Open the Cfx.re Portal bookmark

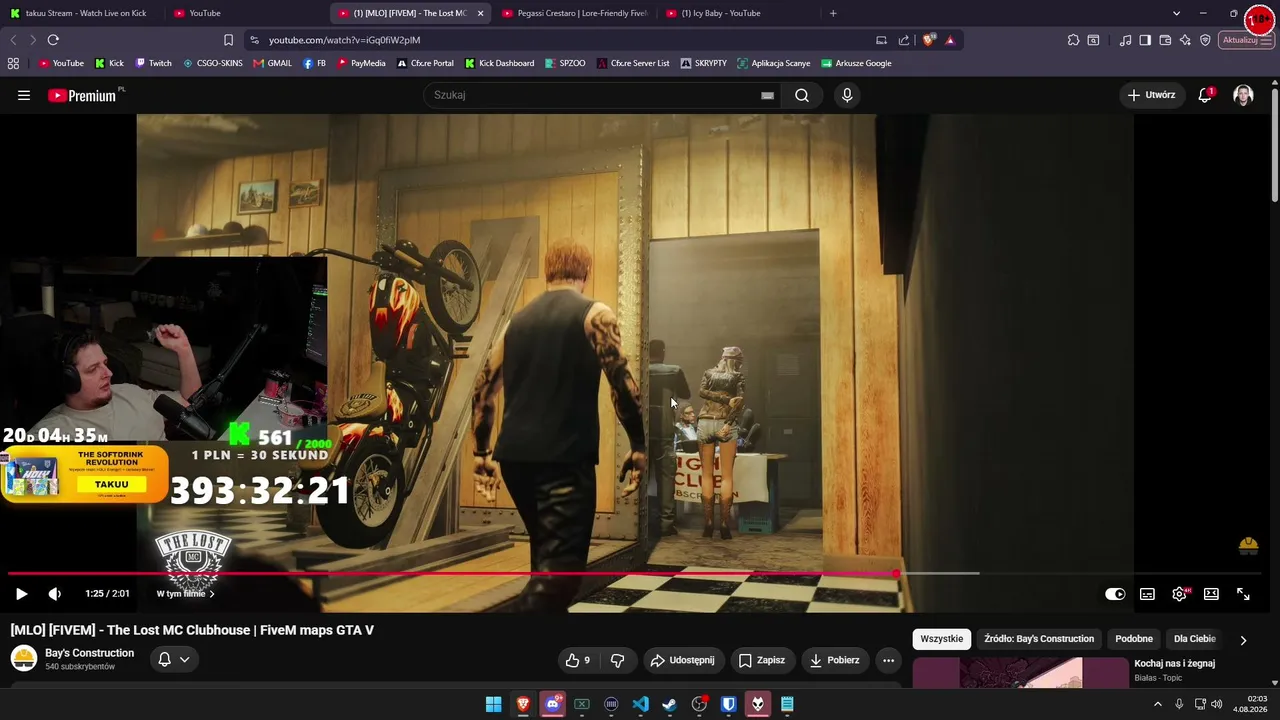(x=425, y=63)
